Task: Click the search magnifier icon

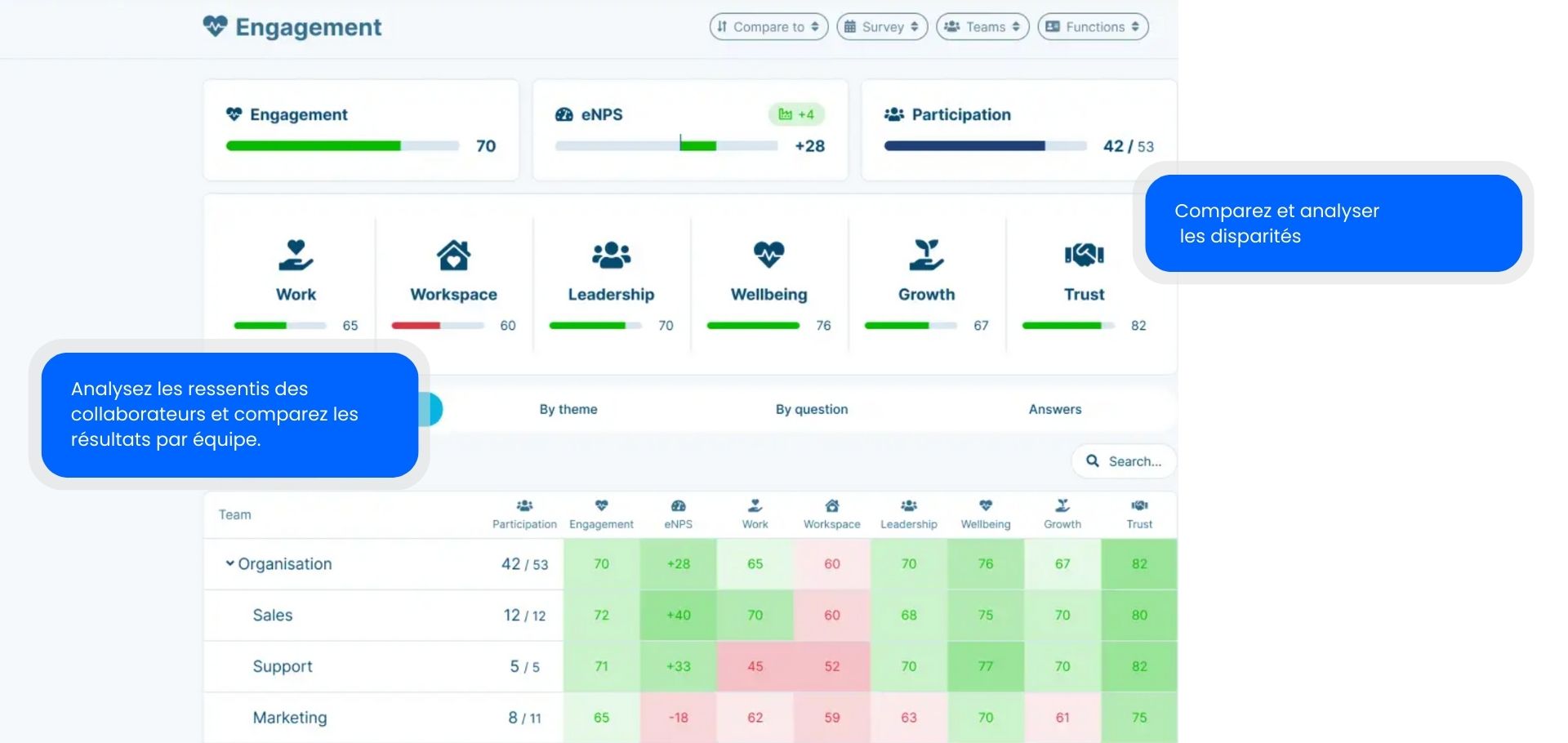Action: click(1093, 461)
